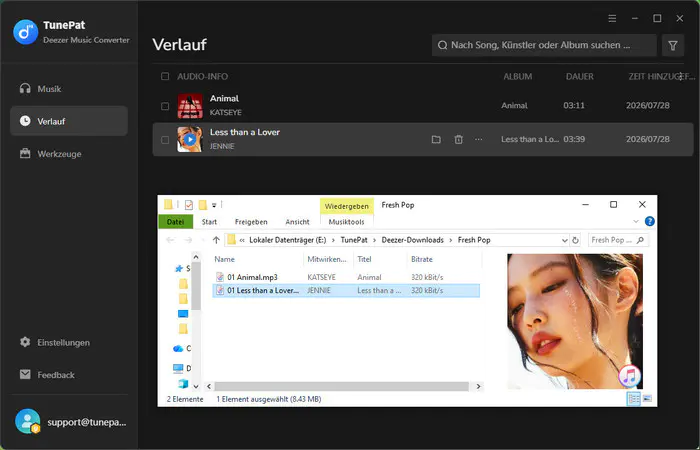Open Ansicht tab in Explorer
This screenshot has width=700, height=450.
click(297, 222)
